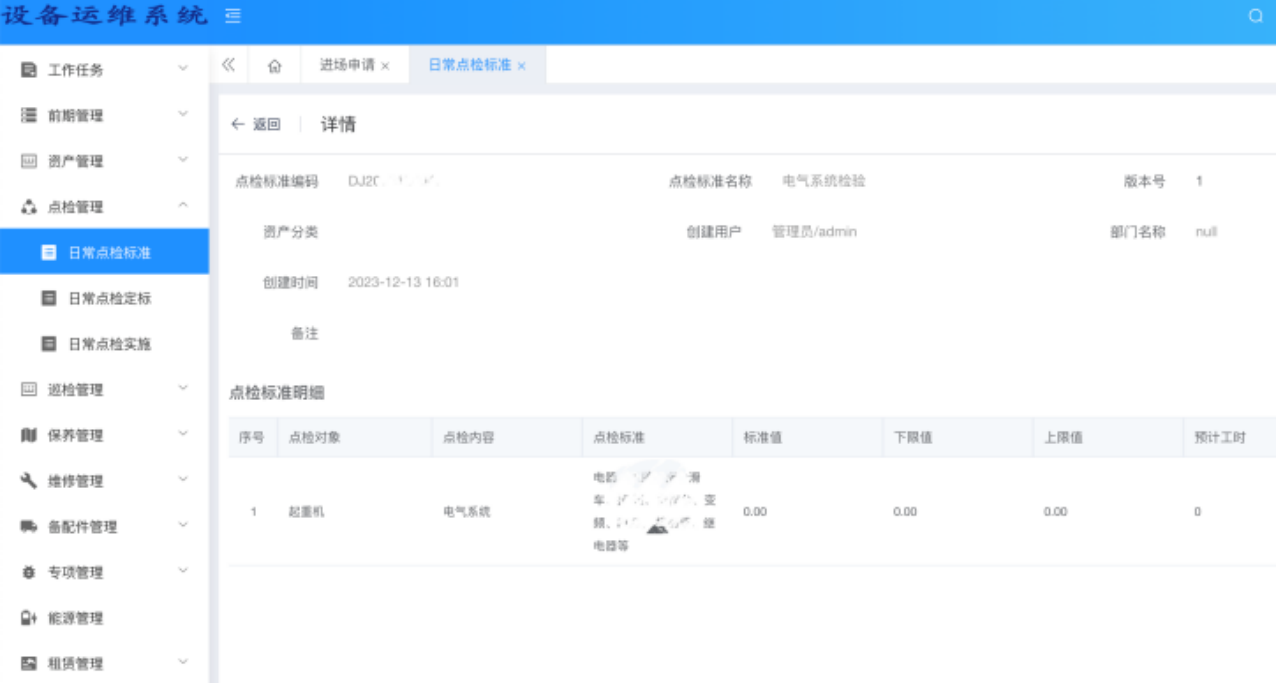Click the search icon in header

coord(1256,16)
